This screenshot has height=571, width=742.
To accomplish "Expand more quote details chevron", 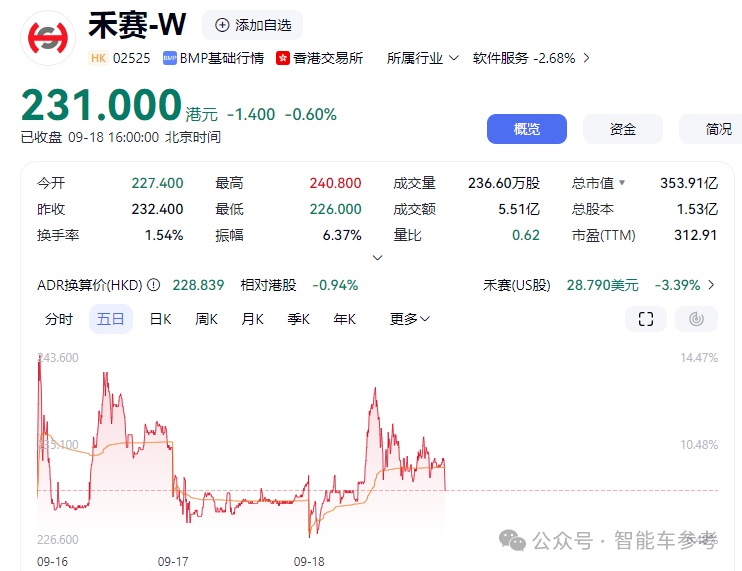I will [x=377, y=258].
